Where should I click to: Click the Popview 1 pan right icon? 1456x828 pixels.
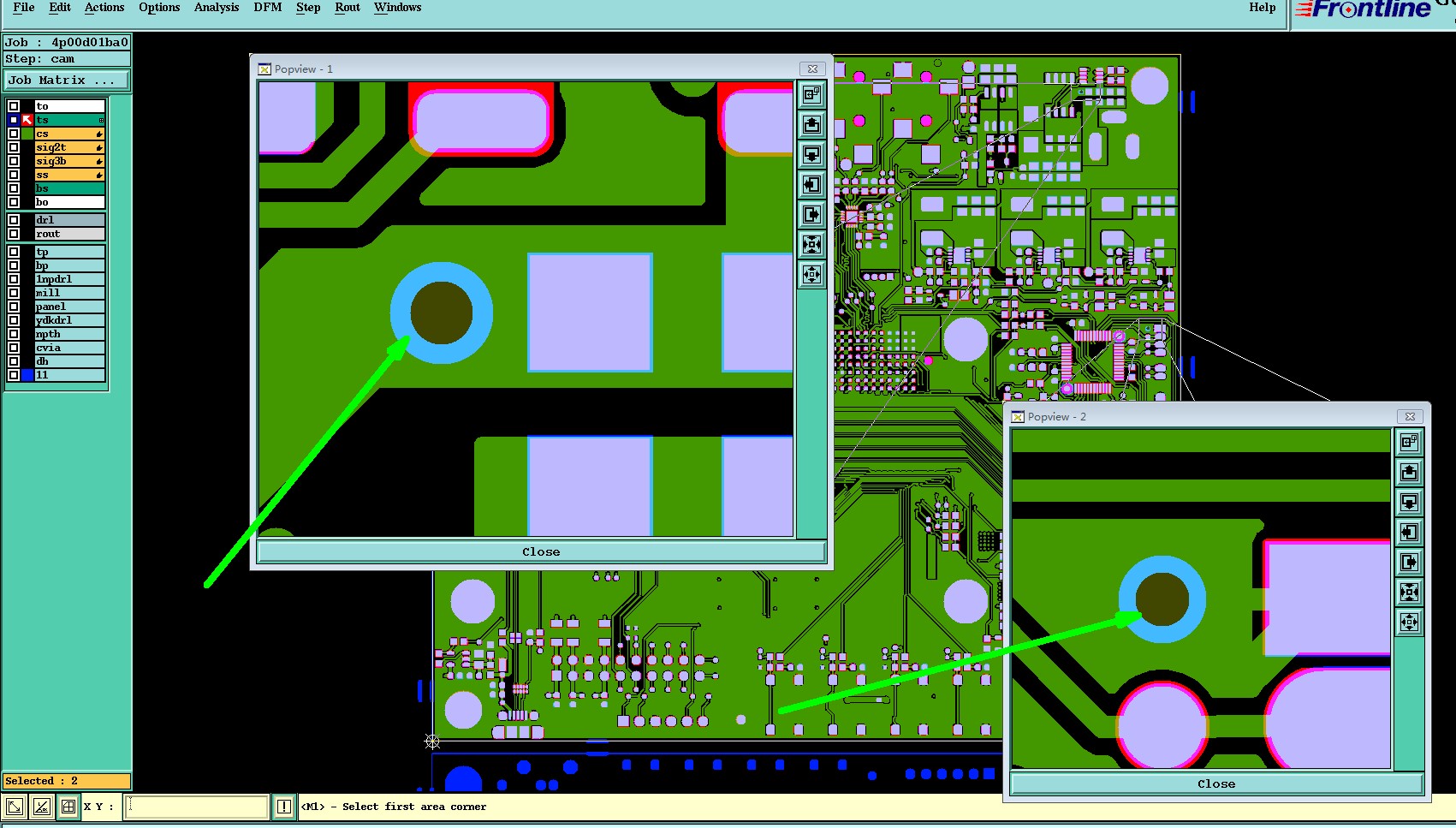pyautogui.click(x=811, y=215)
